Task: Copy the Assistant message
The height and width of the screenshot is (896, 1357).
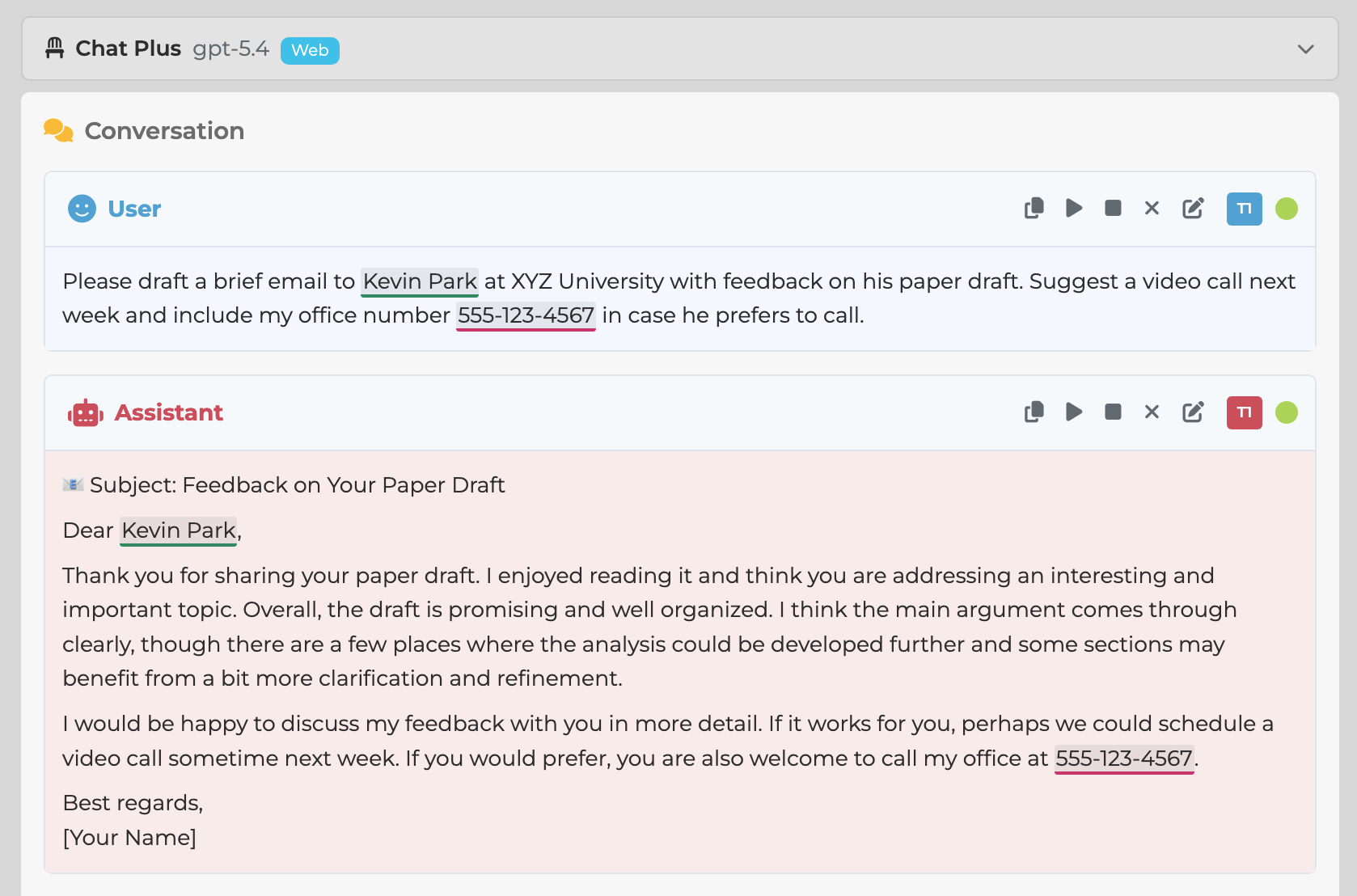Action: tap(1034, 412)
